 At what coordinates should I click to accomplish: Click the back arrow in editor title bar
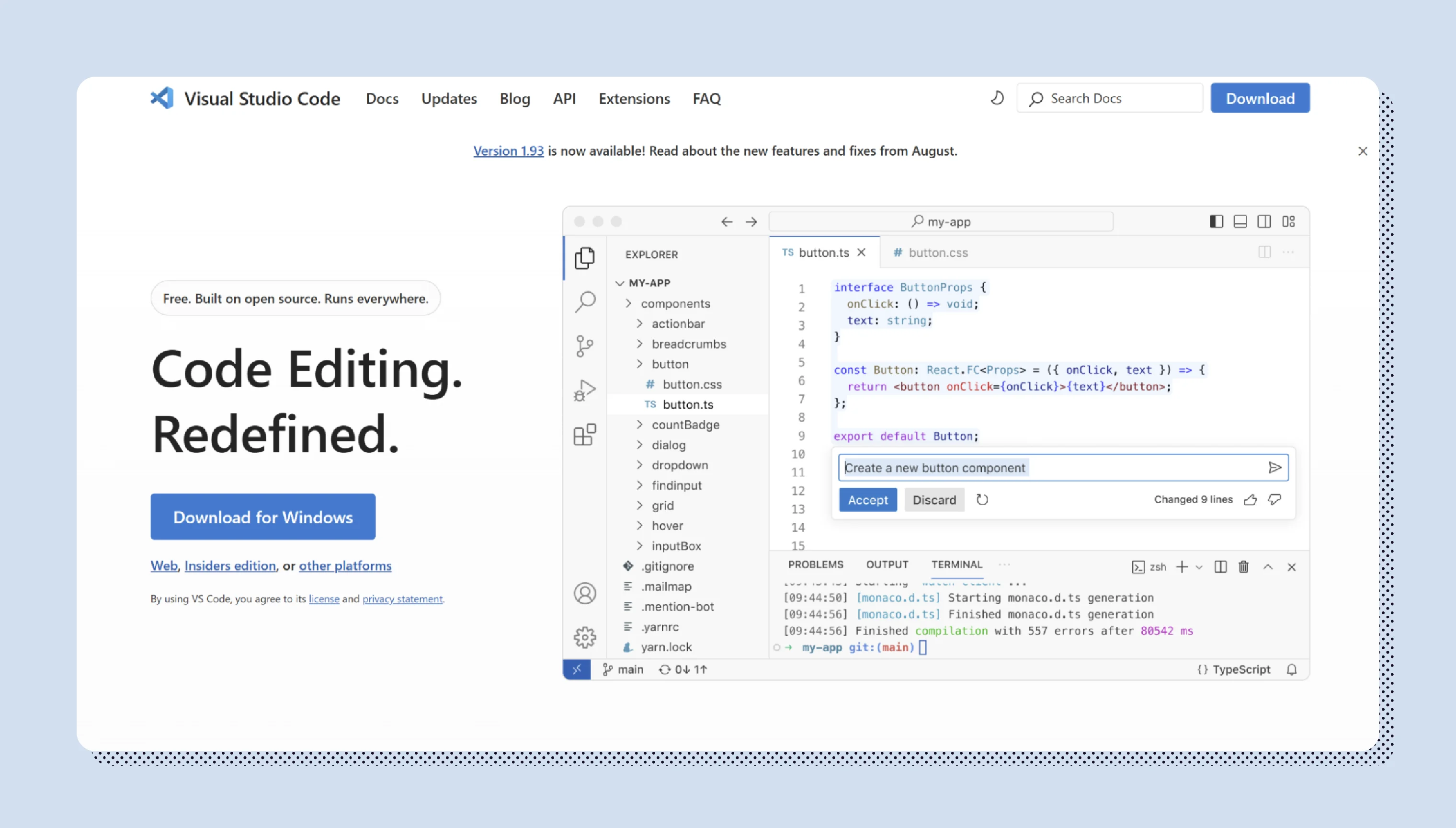click(x=727, y=222)
